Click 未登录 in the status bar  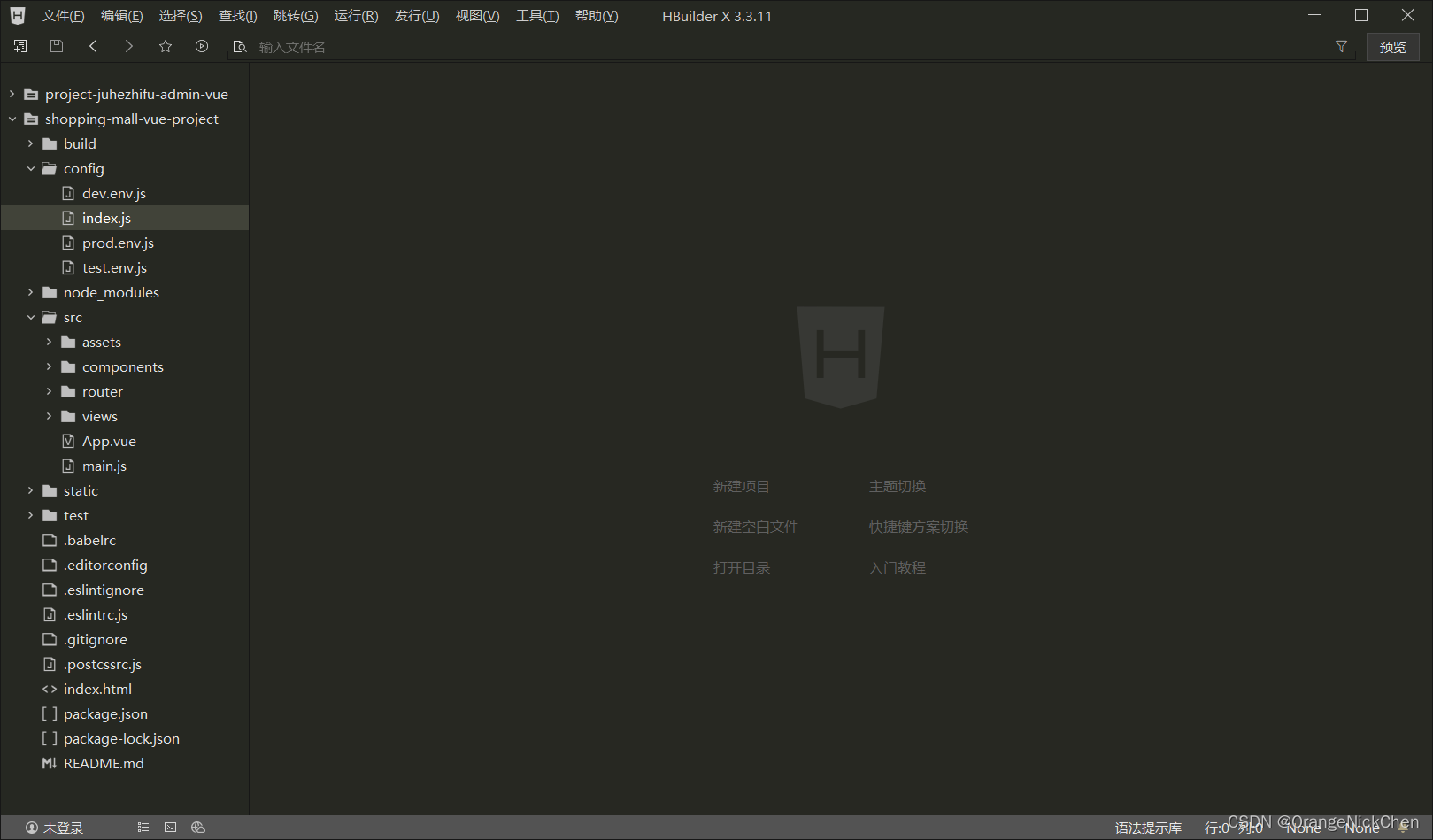pyautogui.click(x=63, y=828)
